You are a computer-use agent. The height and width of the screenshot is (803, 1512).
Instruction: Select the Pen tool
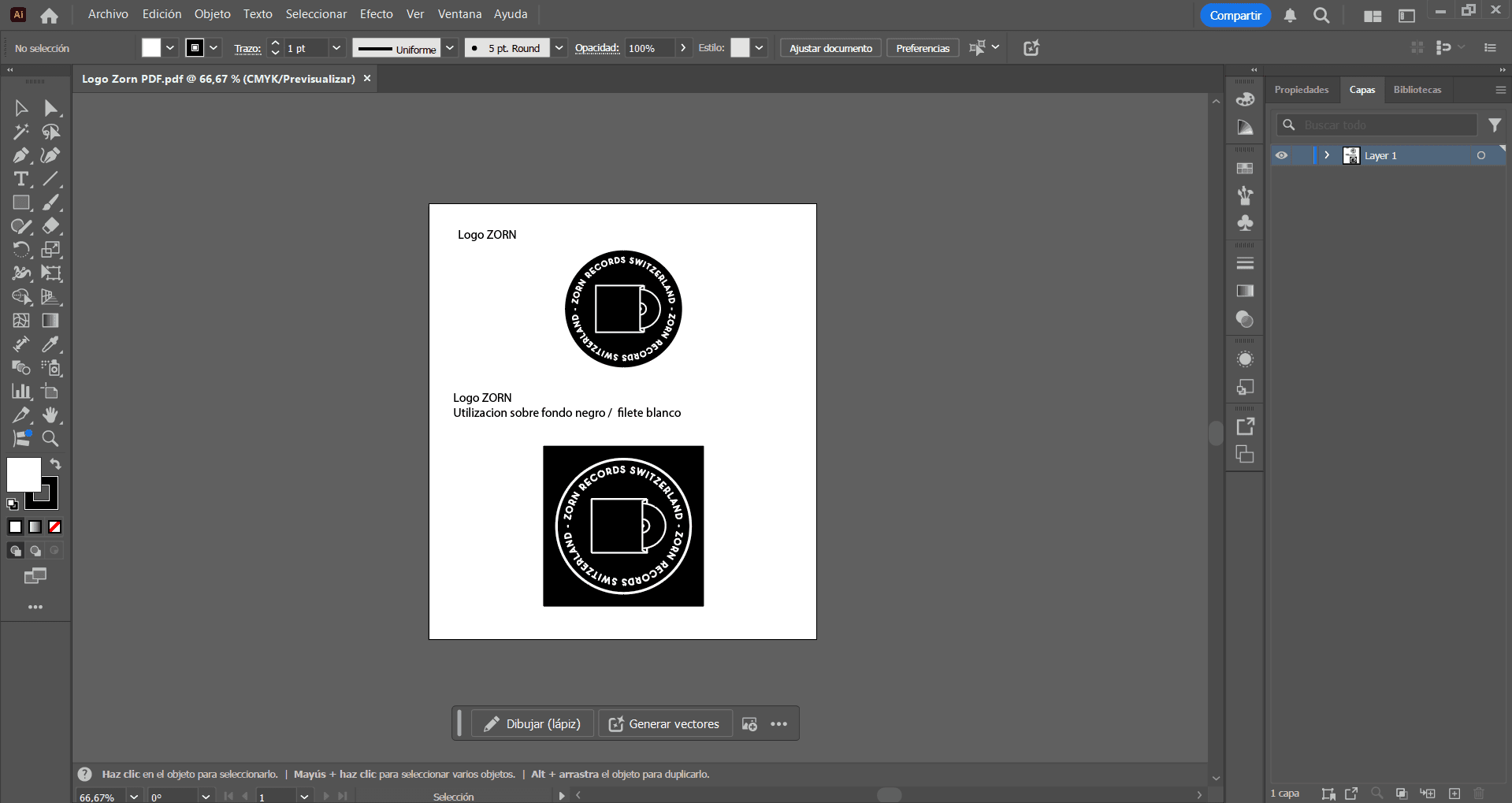tap(21, 155)
